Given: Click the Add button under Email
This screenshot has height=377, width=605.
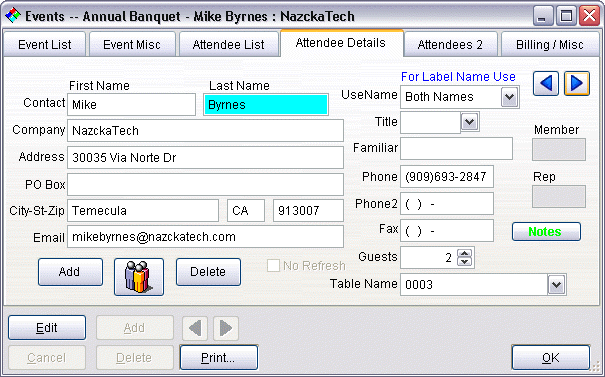Looking at the screenshot, I should 70,272.
